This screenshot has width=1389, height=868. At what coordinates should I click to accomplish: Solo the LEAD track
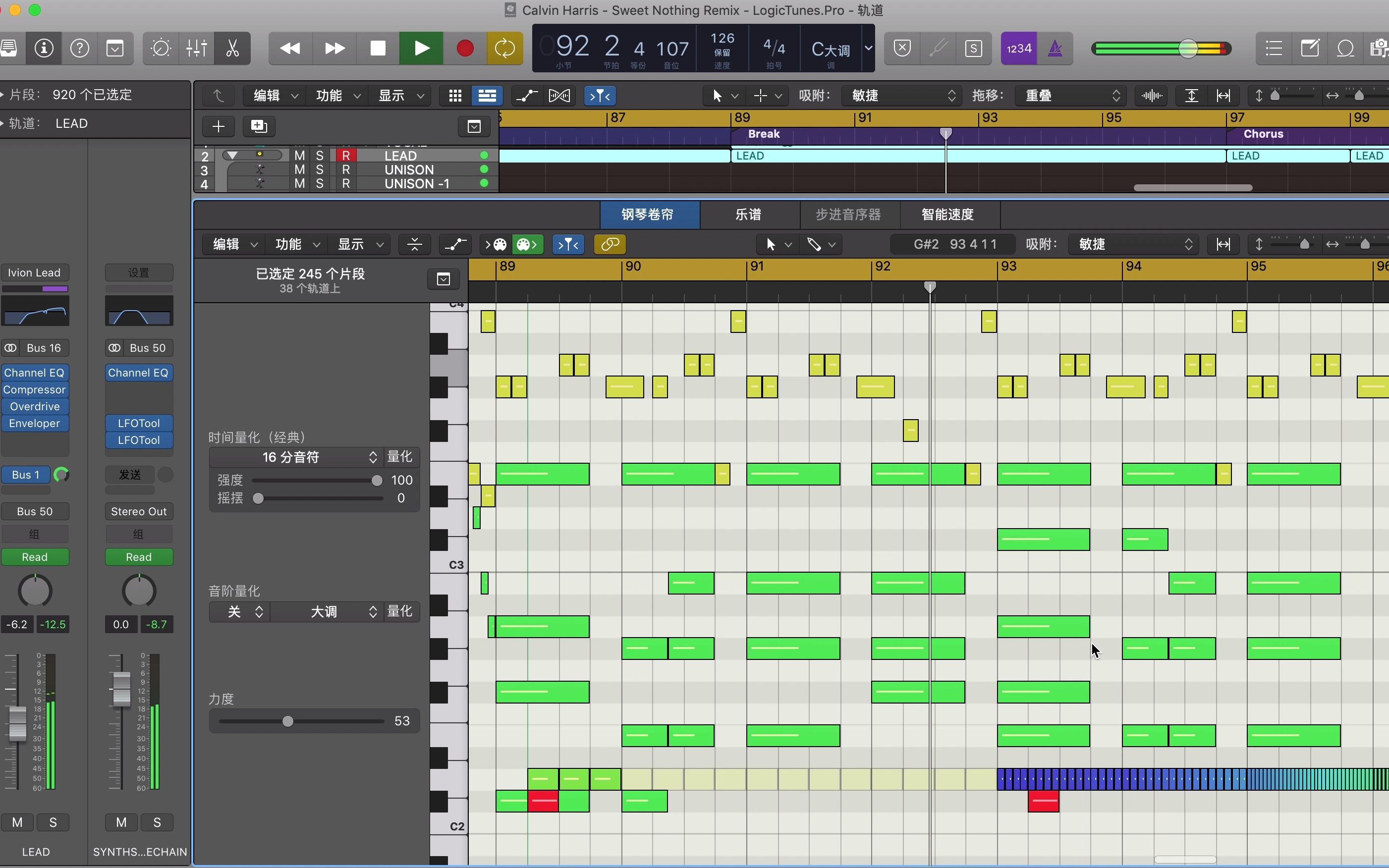tap(320, 156)
